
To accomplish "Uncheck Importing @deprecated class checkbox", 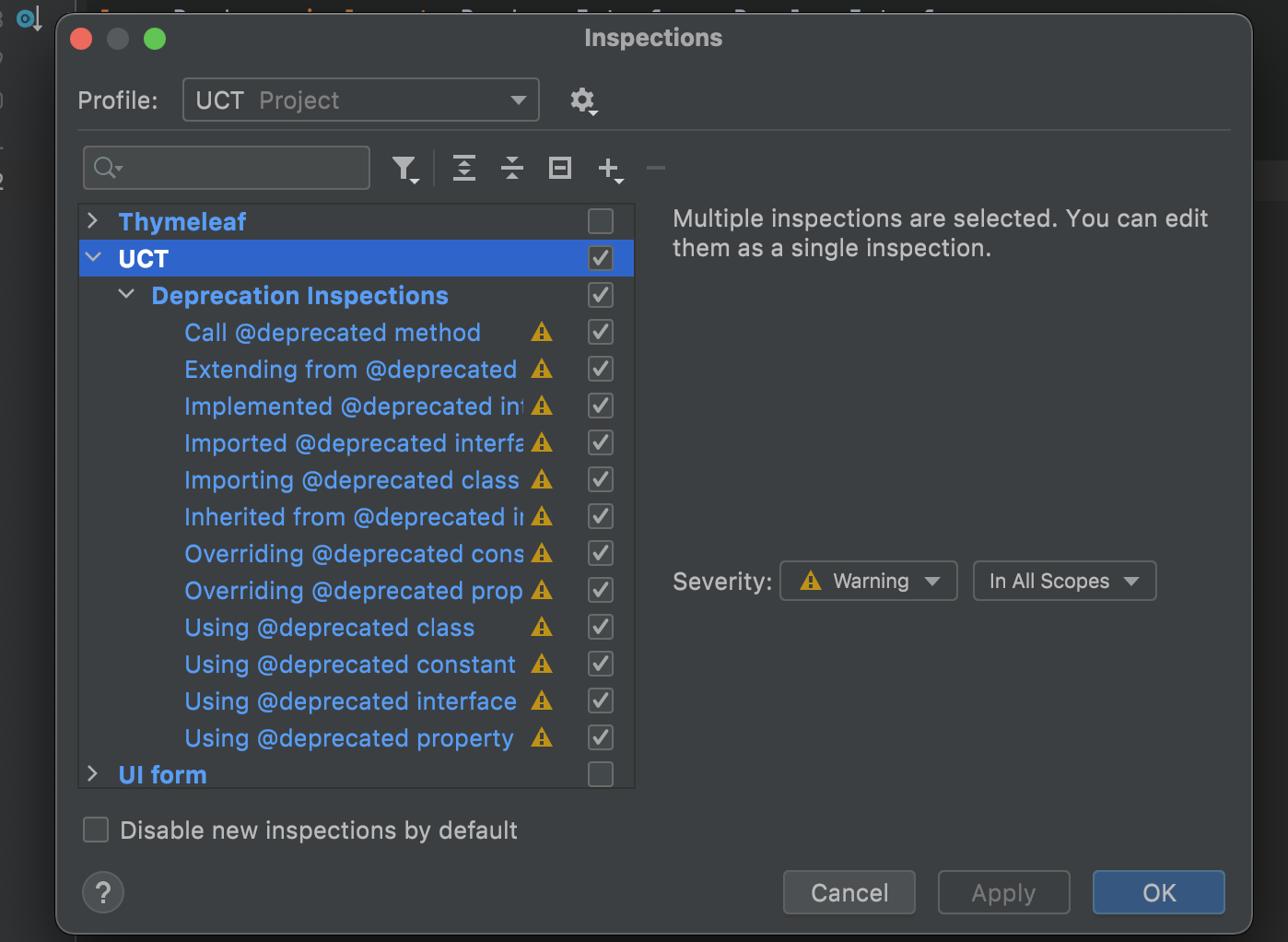I will pos(601,479).
